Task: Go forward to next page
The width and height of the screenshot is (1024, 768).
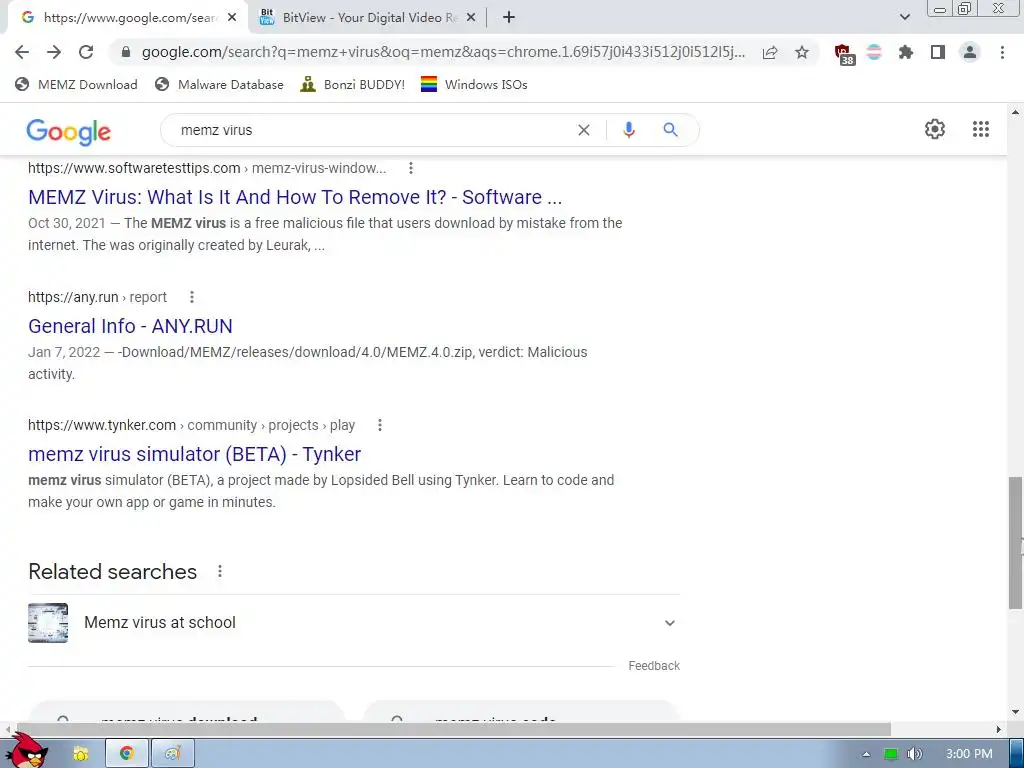Action: (x=54, y=52)
